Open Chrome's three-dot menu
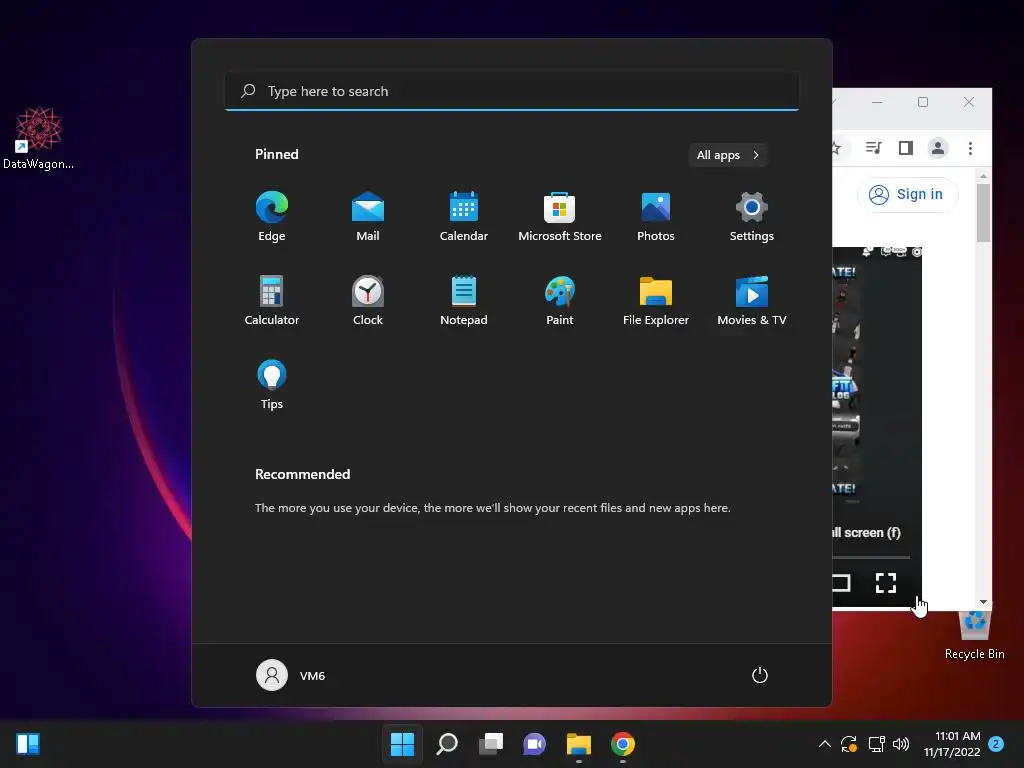 point(970,148)
